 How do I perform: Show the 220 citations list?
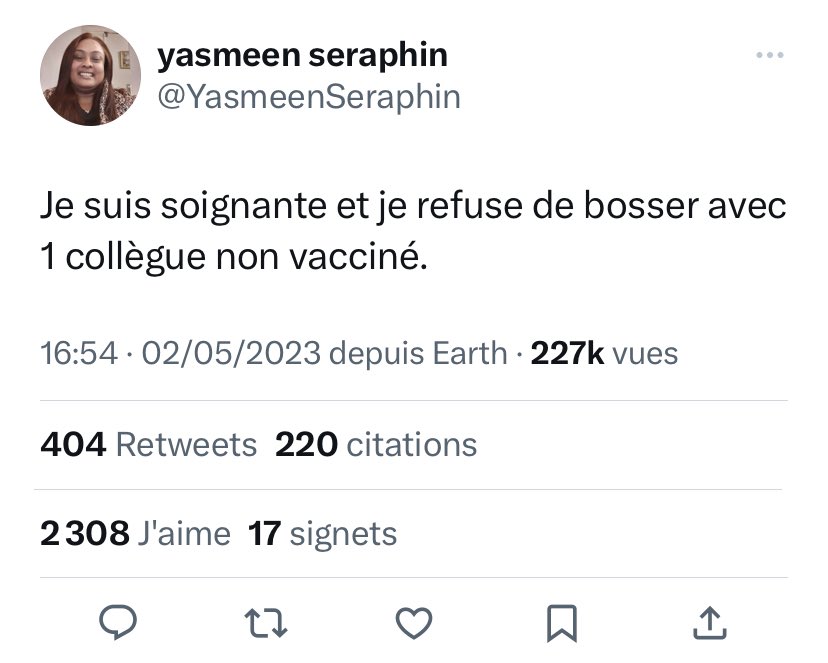click(x=376, y=444)
